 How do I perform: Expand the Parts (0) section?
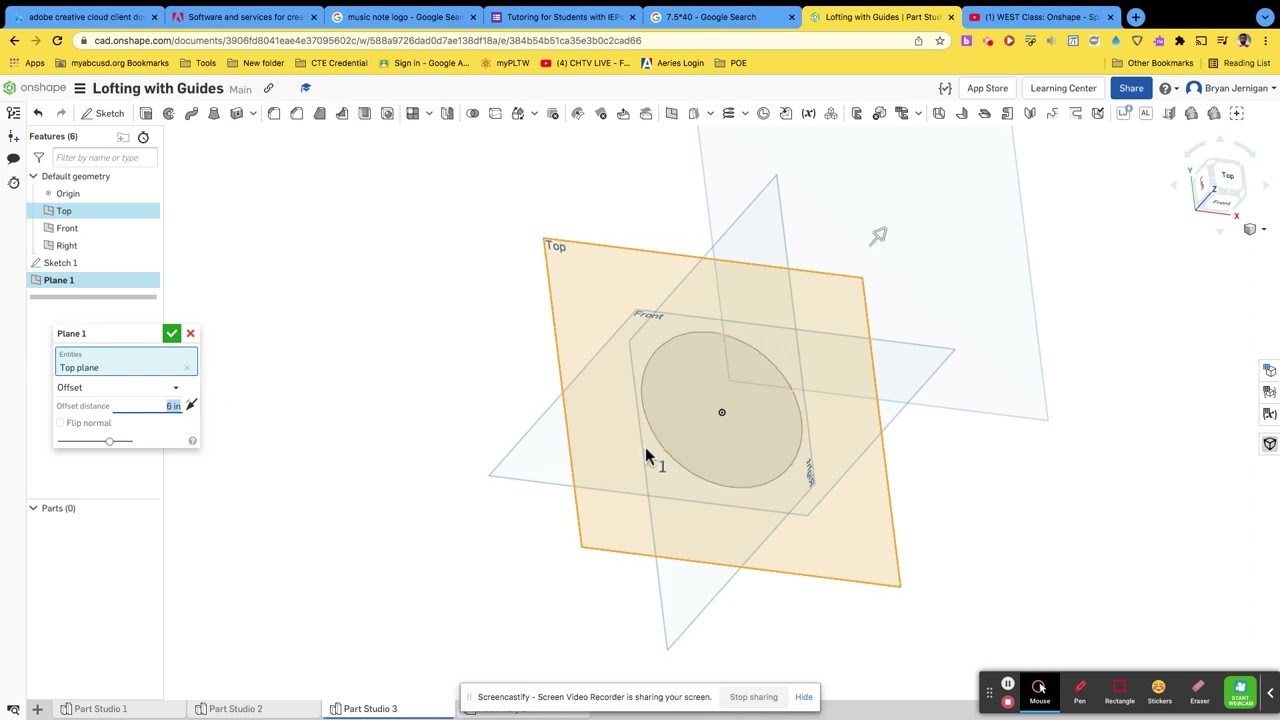[33, 508]
